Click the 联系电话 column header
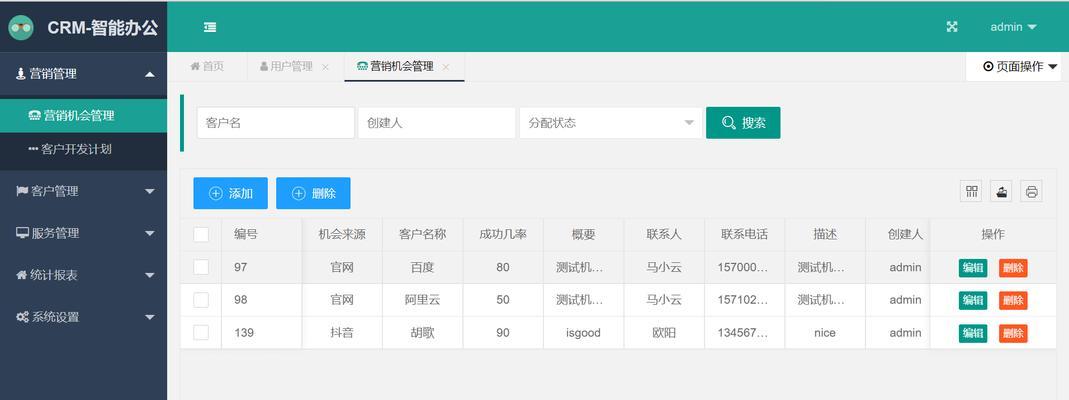The width and height of the screenshot is (1069, 400). pos(744,234)
